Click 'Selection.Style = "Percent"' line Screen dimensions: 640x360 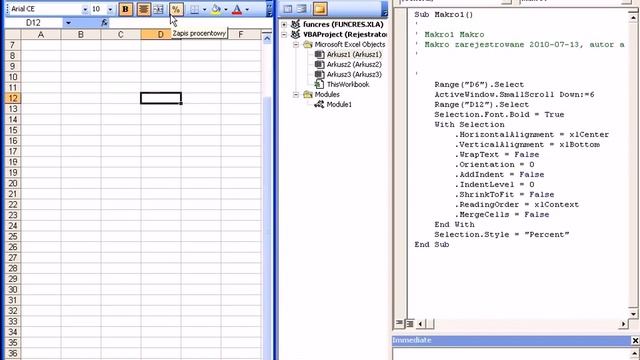pos(502,235)
